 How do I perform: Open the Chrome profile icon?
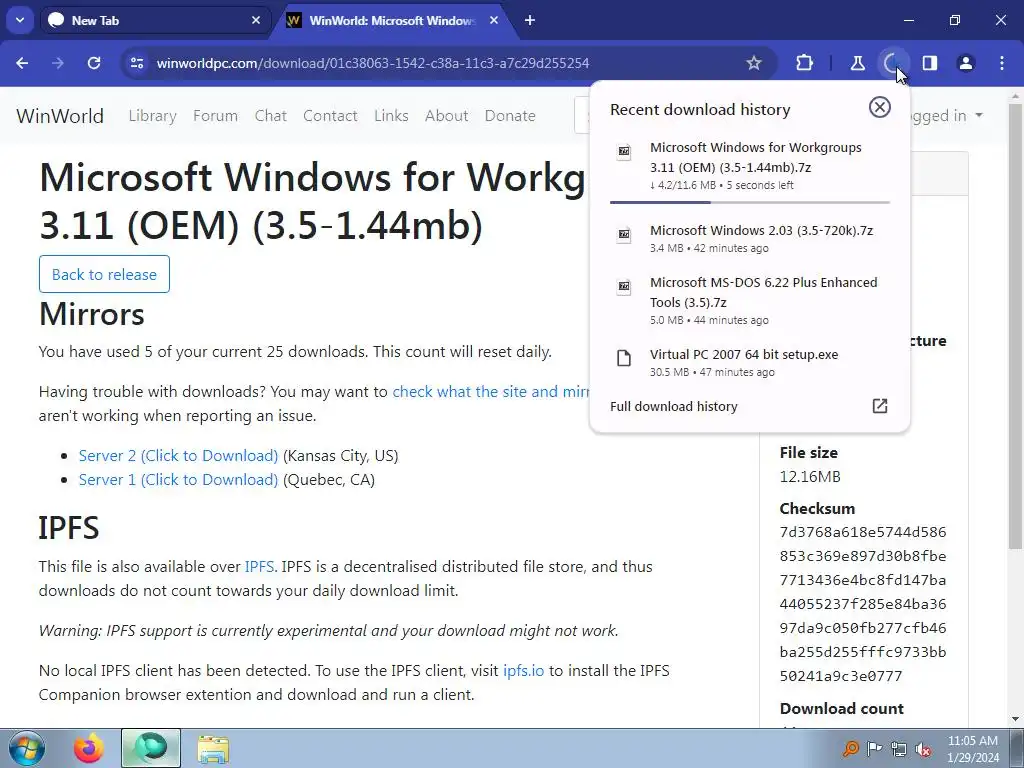(x=966, y=63)
